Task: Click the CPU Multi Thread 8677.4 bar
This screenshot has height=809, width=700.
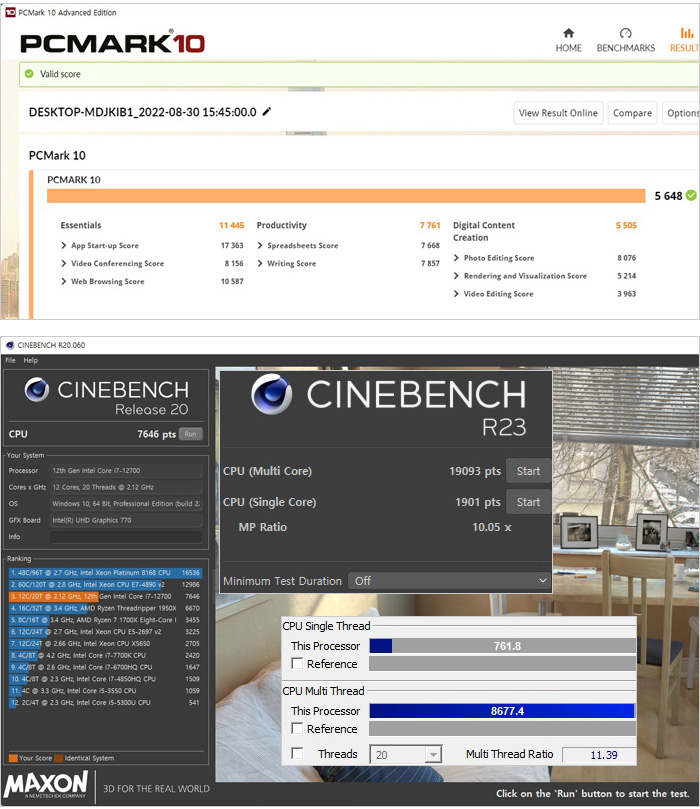Action: point(502,711)
